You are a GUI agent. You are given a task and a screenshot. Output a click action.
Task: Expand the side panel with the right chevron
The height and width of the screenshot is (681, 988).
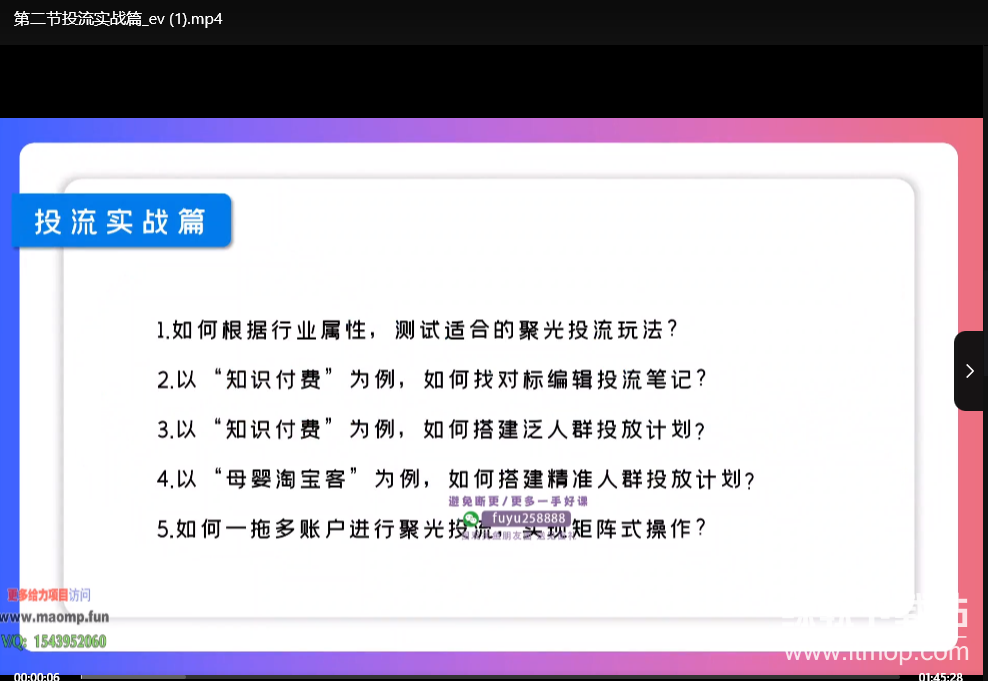point(970,371)
